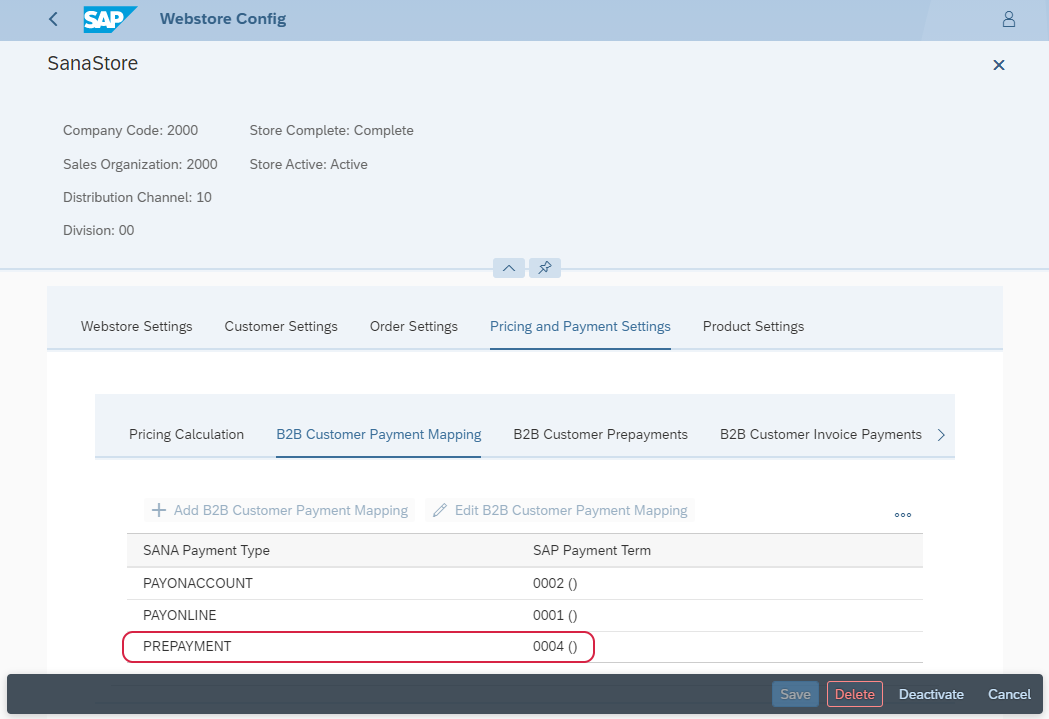Viewport: 1049px width, 719px height.
Task: Click the SANA Payment Type column header
Action: click(x=207, y=550)
